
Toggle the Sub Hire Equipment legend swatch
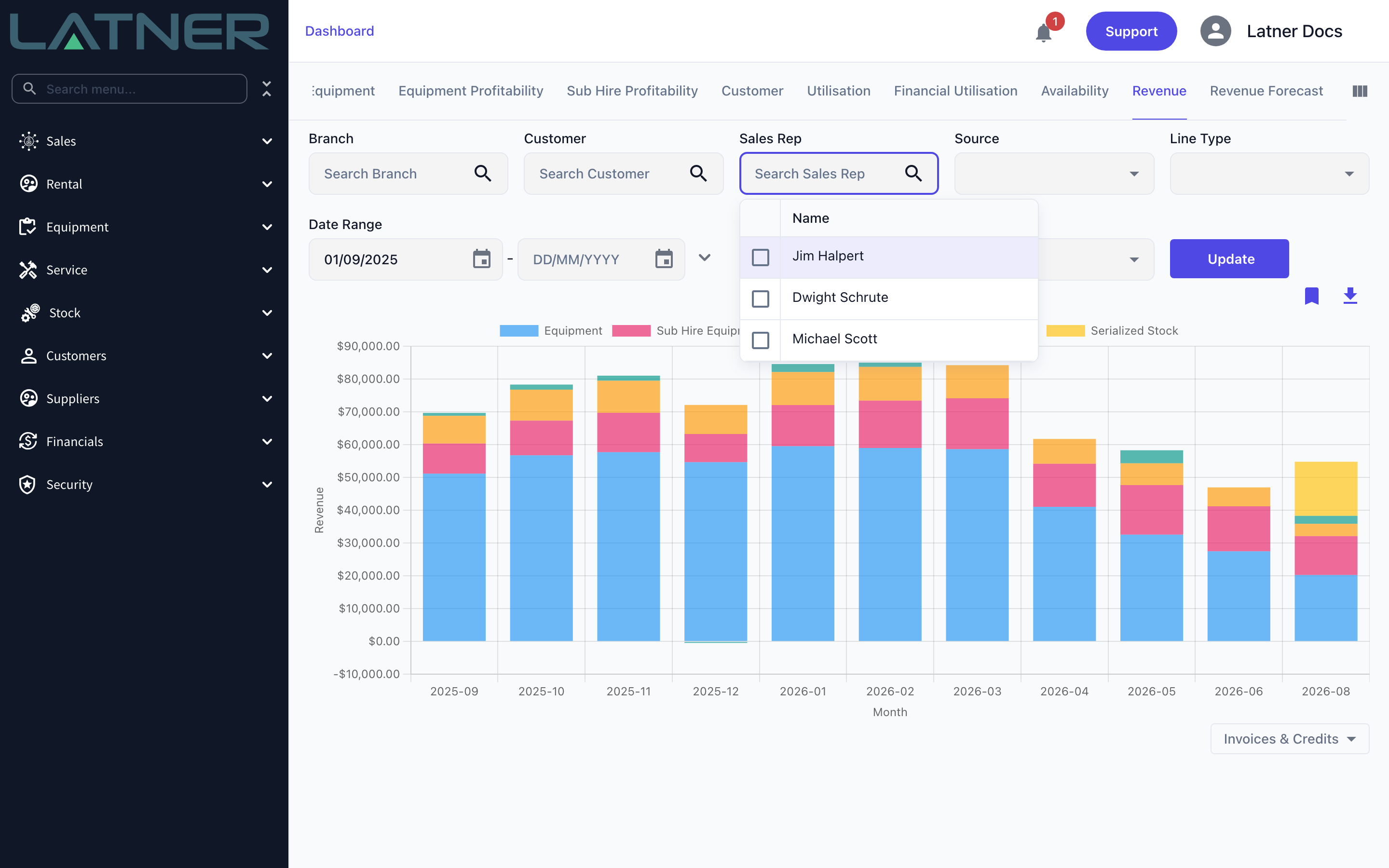coord(631,331)
